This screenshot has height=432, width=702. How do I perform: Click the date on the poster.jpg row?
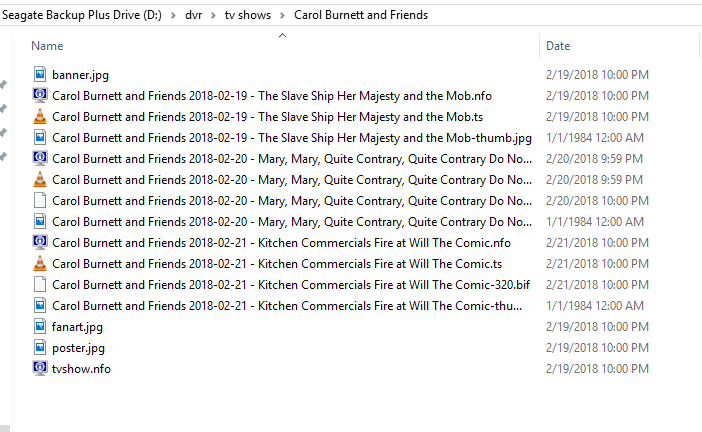point(597,348)
